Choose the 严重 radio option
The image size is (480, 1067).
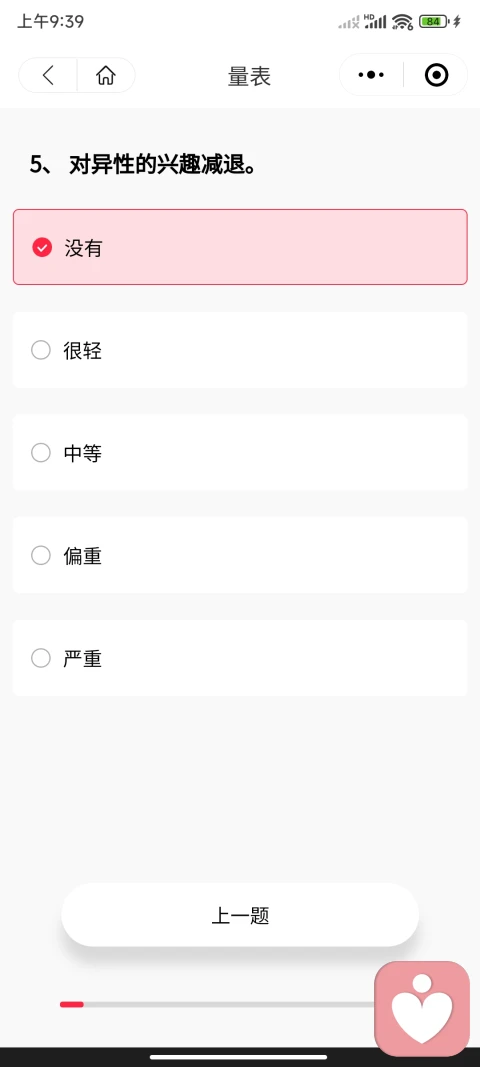click(x=41, y=658)
